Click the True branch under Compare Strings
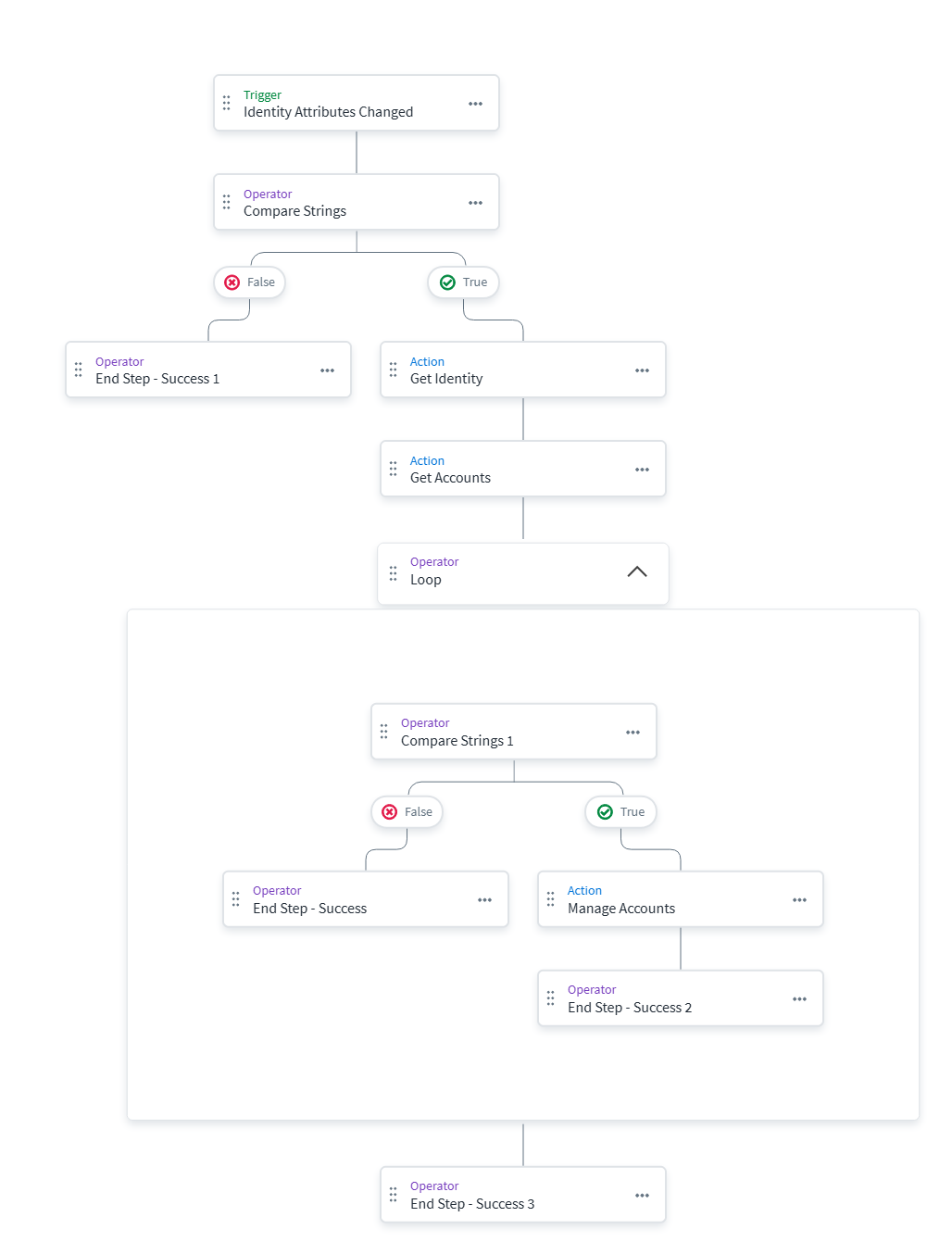 tap(463, 282)
